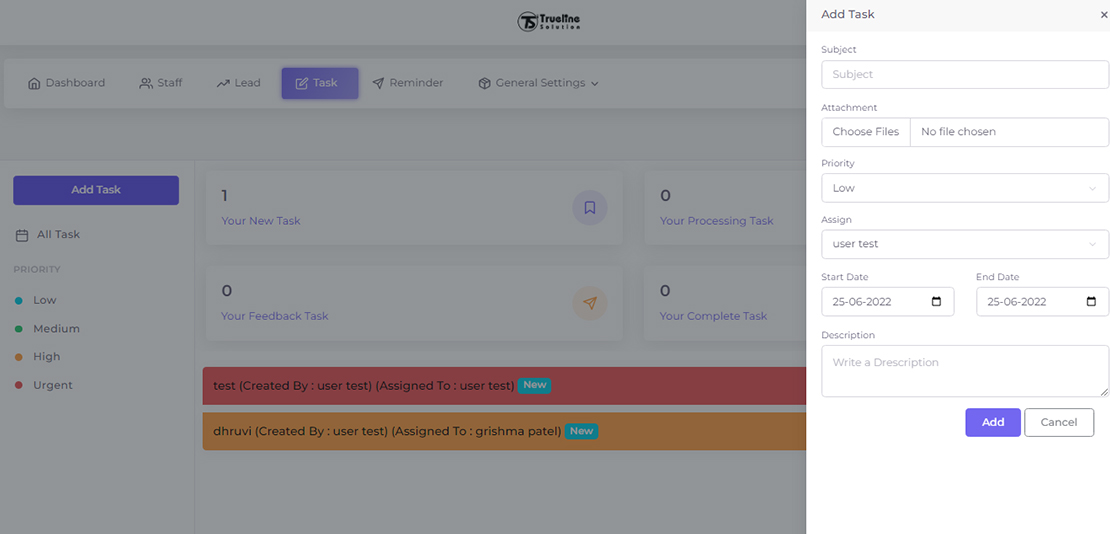Filter tasks by Medium priority
Viewport: 1110px width, 534px height.
[x=57, y=329]
